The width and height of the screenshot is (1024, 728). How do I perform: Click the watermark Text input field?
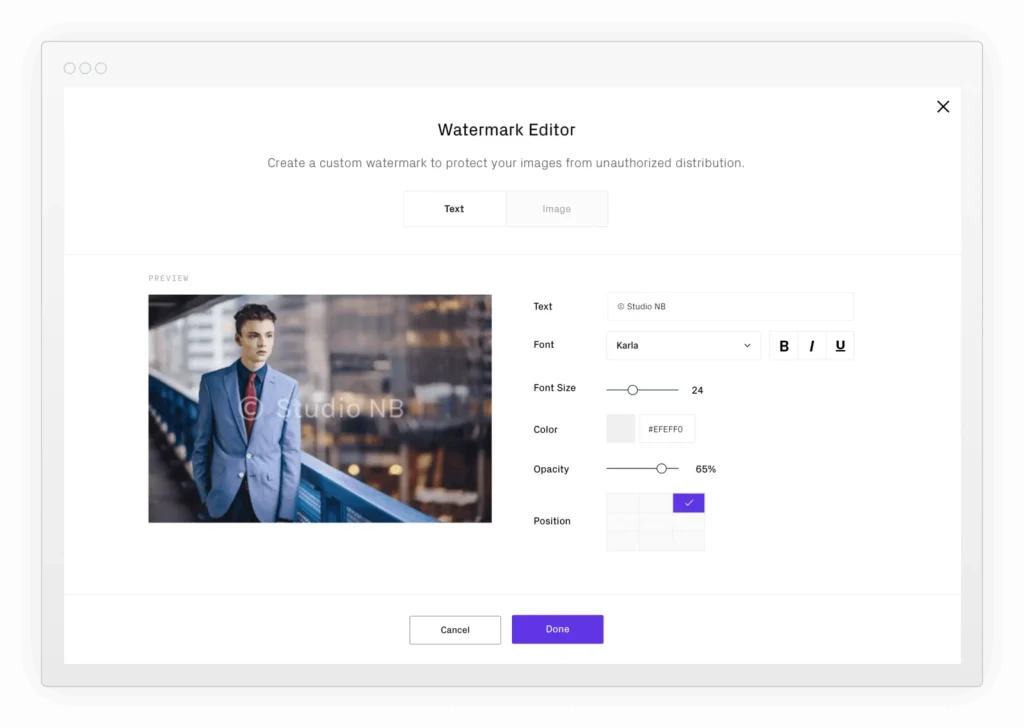[730, 307]
